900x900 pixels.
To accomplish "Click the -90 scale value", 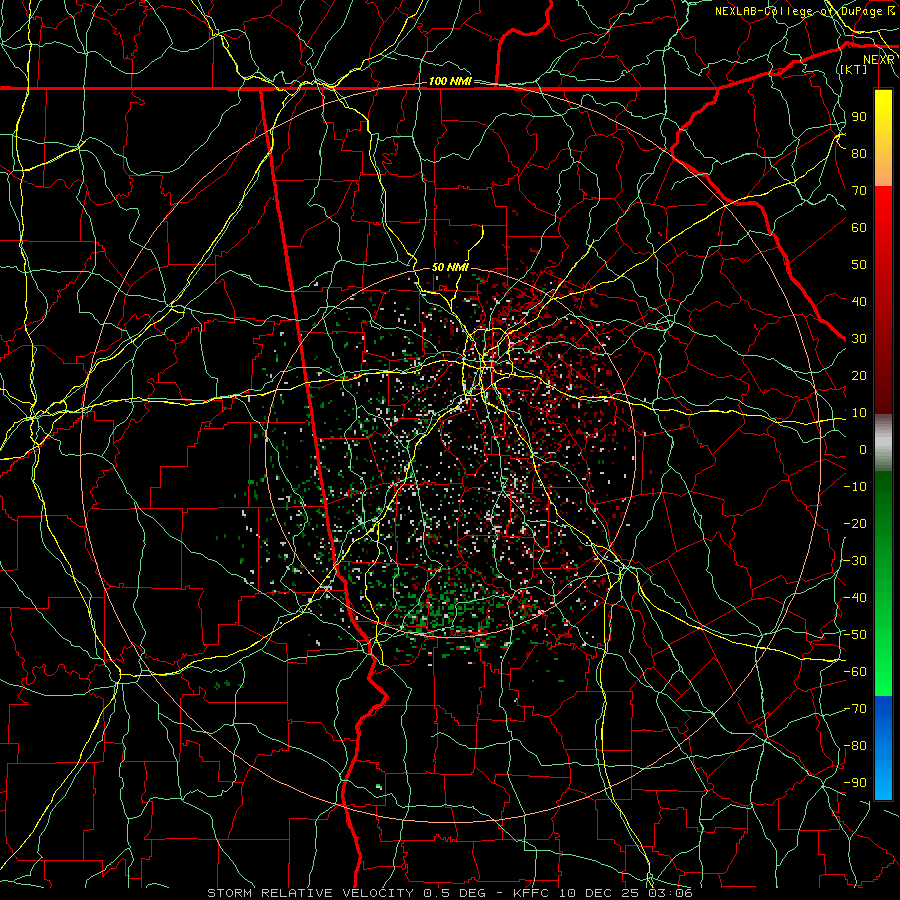I will [855, 783].
